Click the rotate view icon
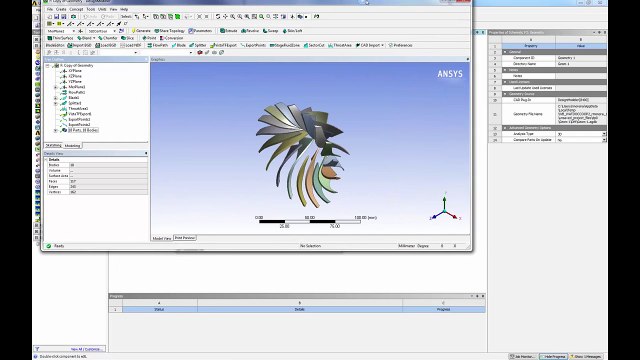 click(218, 17)
